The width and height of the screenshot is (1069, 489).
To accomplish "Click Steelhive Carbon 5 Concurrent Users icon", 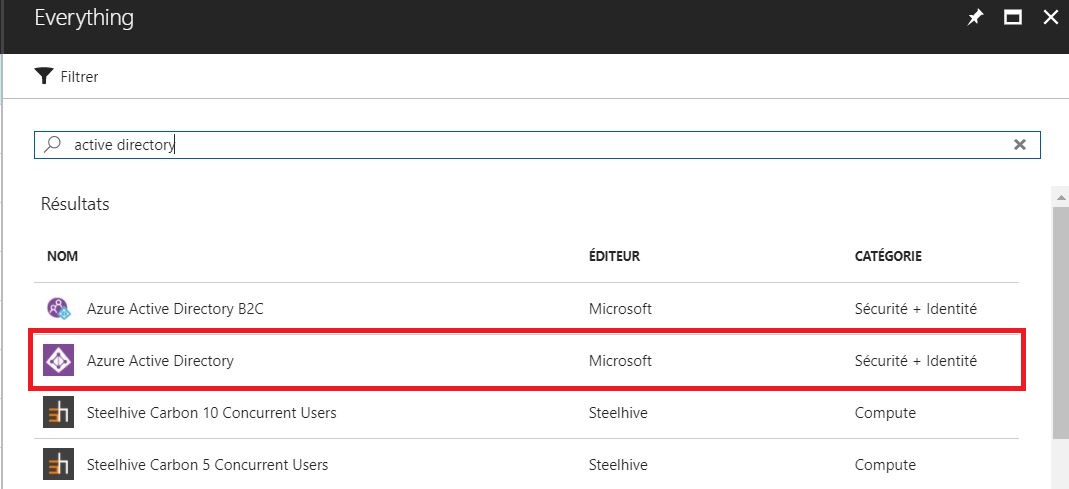I will pyautogui.click(x=58, y=464).
